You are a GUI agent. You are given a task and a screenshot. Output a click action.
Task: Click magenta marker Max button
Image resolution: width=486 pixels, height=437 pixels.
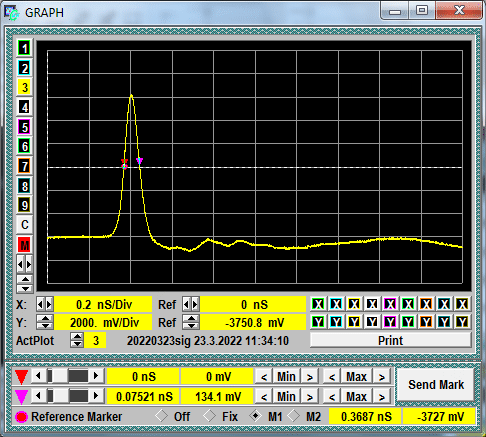pos(356,397)
